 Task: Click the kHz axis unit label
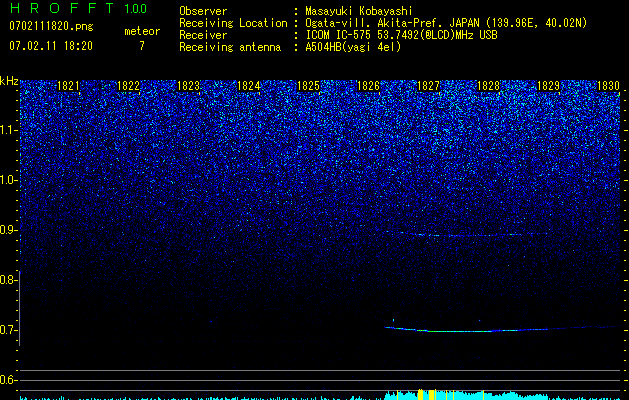[x=9, y=81]
